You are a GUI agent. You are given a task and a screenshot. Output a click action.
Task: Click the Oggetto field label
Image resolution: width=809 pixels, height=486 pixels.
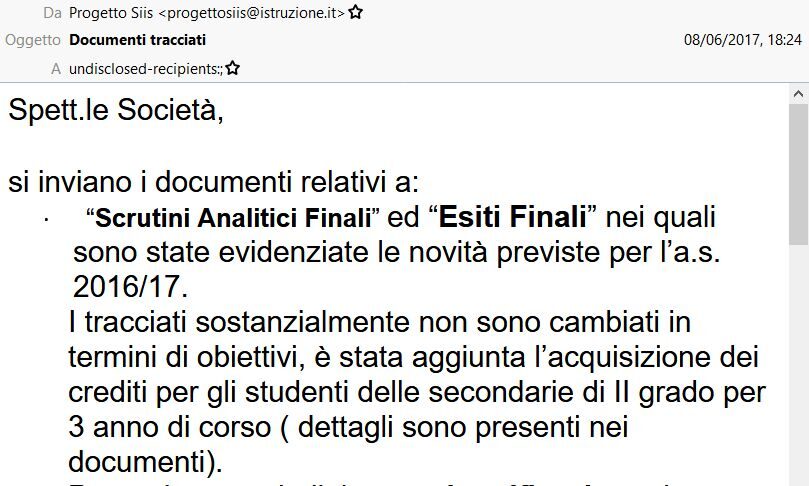coord(33,40)
